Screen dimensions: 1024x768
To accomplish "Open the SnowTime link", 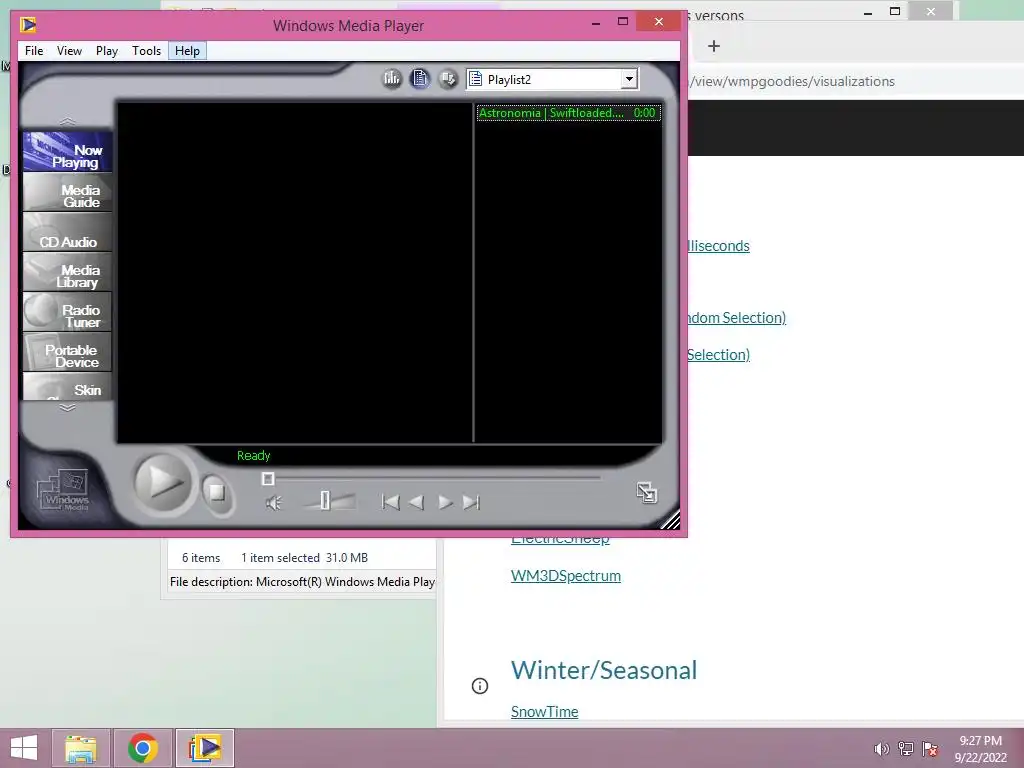I will (545, 712).
